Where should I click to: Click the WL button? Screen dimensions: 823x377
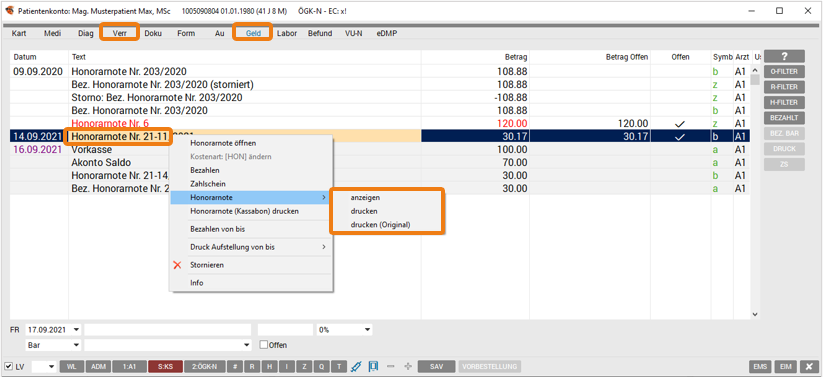tap(71, 366)
